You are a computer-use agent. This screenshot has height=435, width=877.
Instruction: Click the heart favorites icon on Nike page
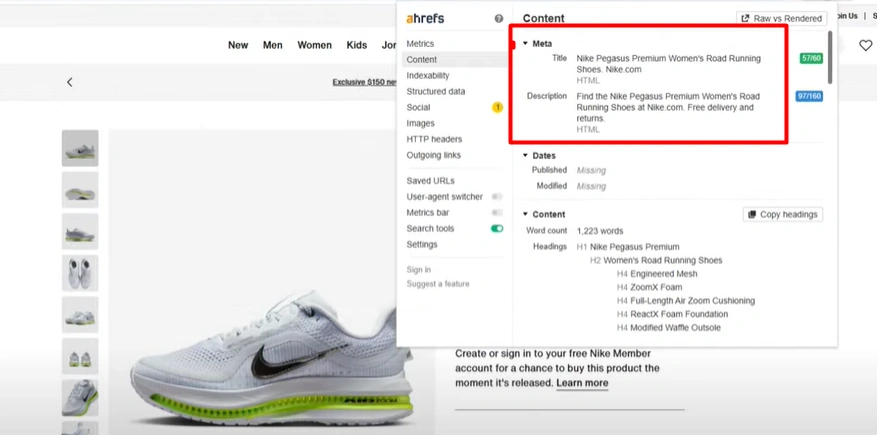click(x=865, y=45)
